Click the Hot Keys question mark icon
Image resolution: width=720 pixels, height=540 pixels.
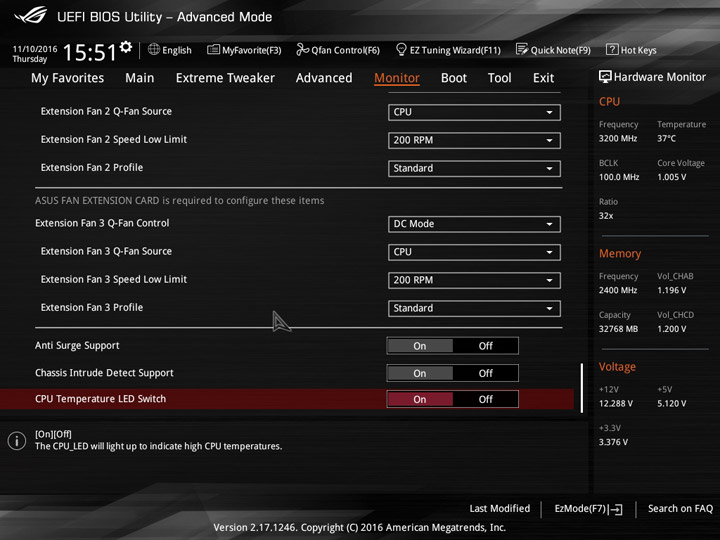(612, 49)
